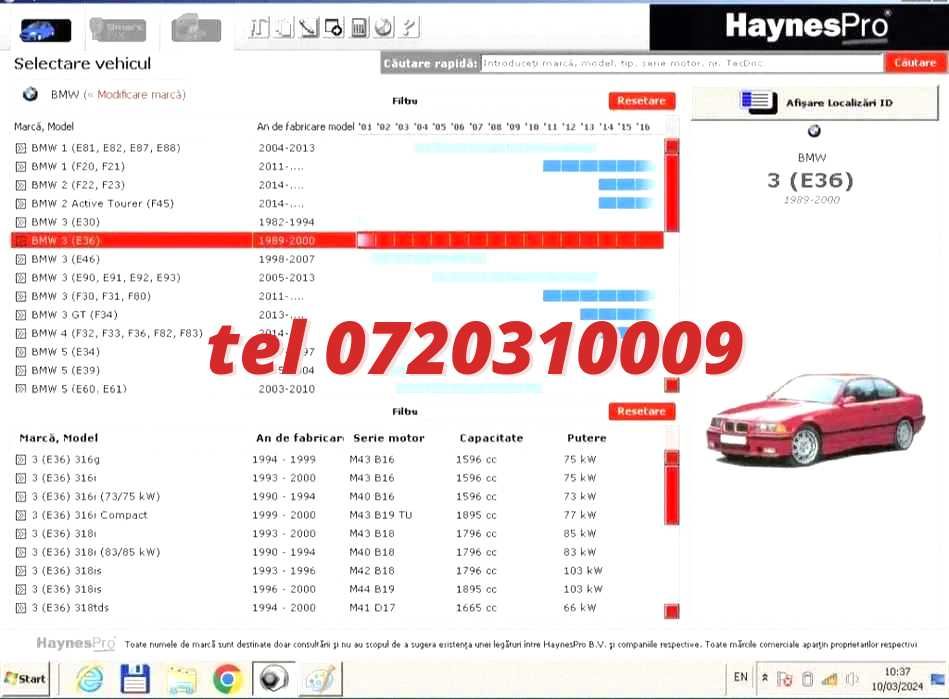Click the row icon beside 3 (E36) 316i (73/75 kW)

[x=21, y=497]
